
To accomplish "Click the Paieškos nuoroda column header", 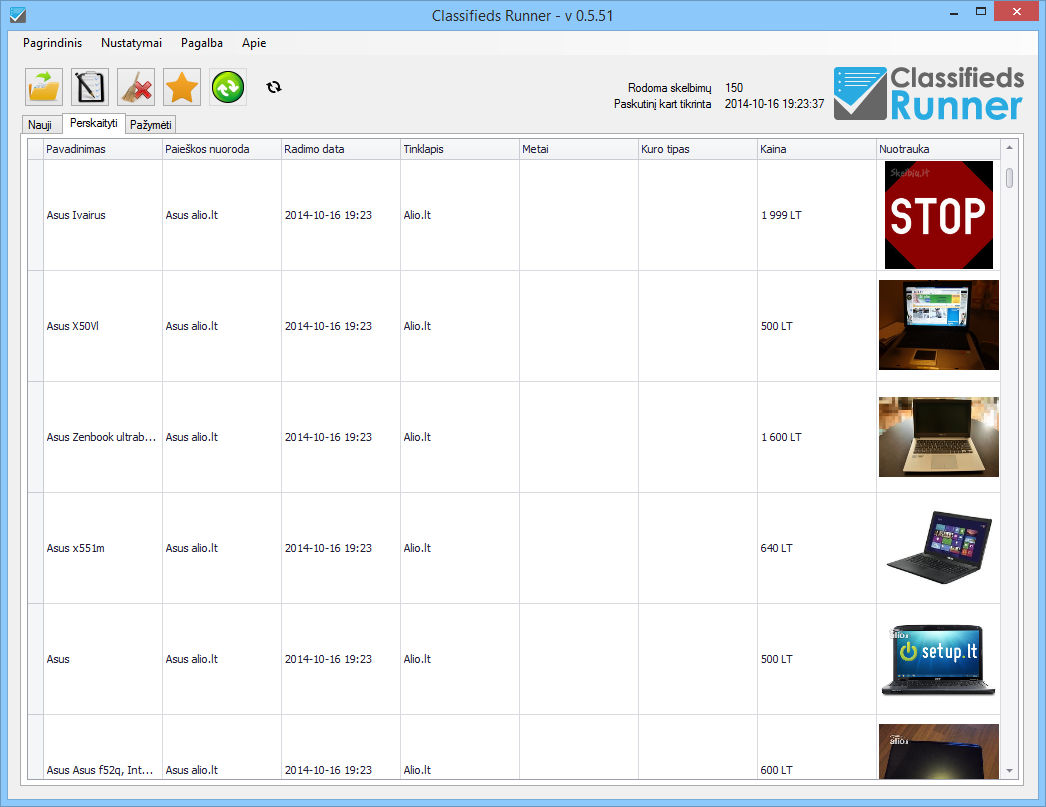I will click(222, 149).
